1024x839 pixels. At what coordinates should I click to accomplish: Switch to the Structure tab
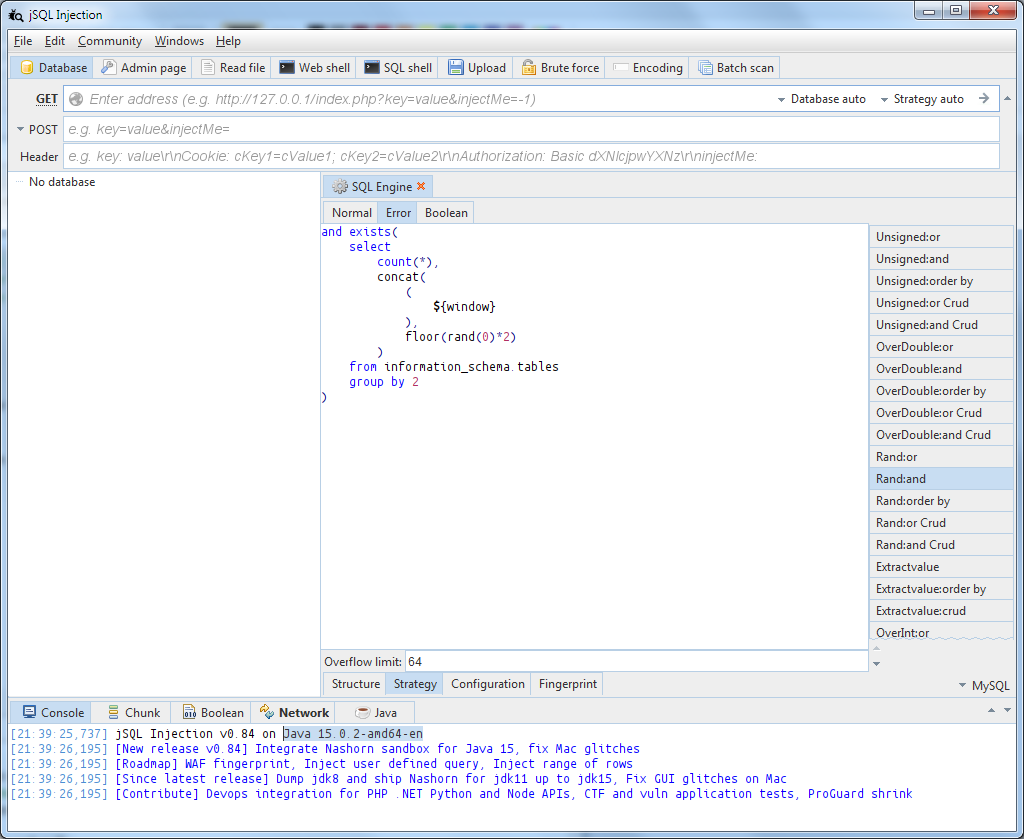(x=355, y=684)
